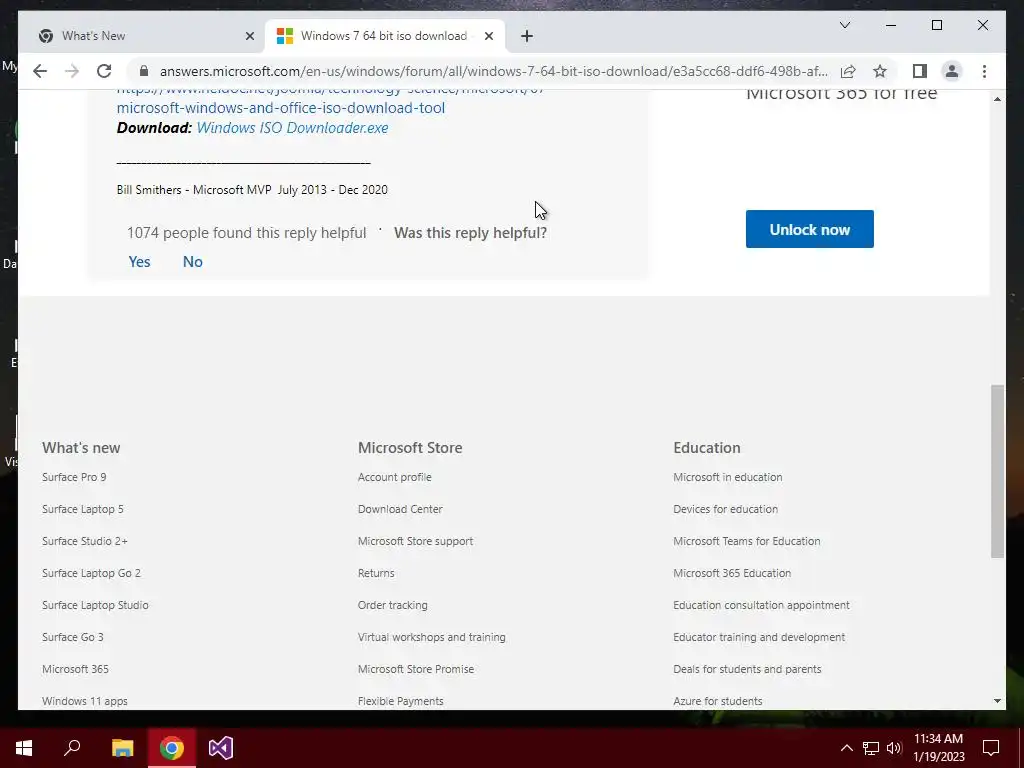Image resolution: width=1024 pixels, height=768 pixels.
Task: Close the Windows 7 64 bit iso download tab
Action: pyautogui.click(x=488, y=36)
